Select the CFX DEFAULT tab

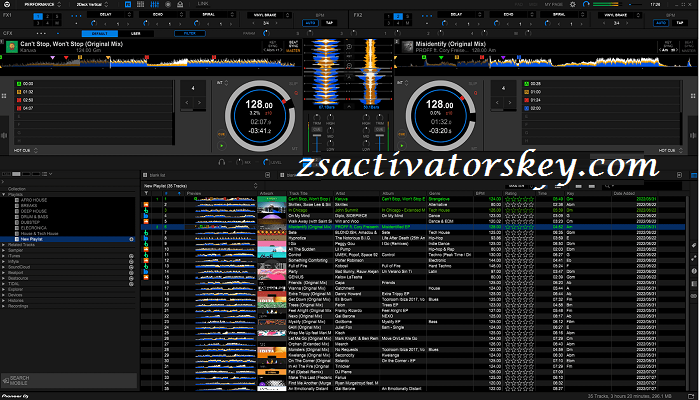pyautogui.click(x=100, y=33)
